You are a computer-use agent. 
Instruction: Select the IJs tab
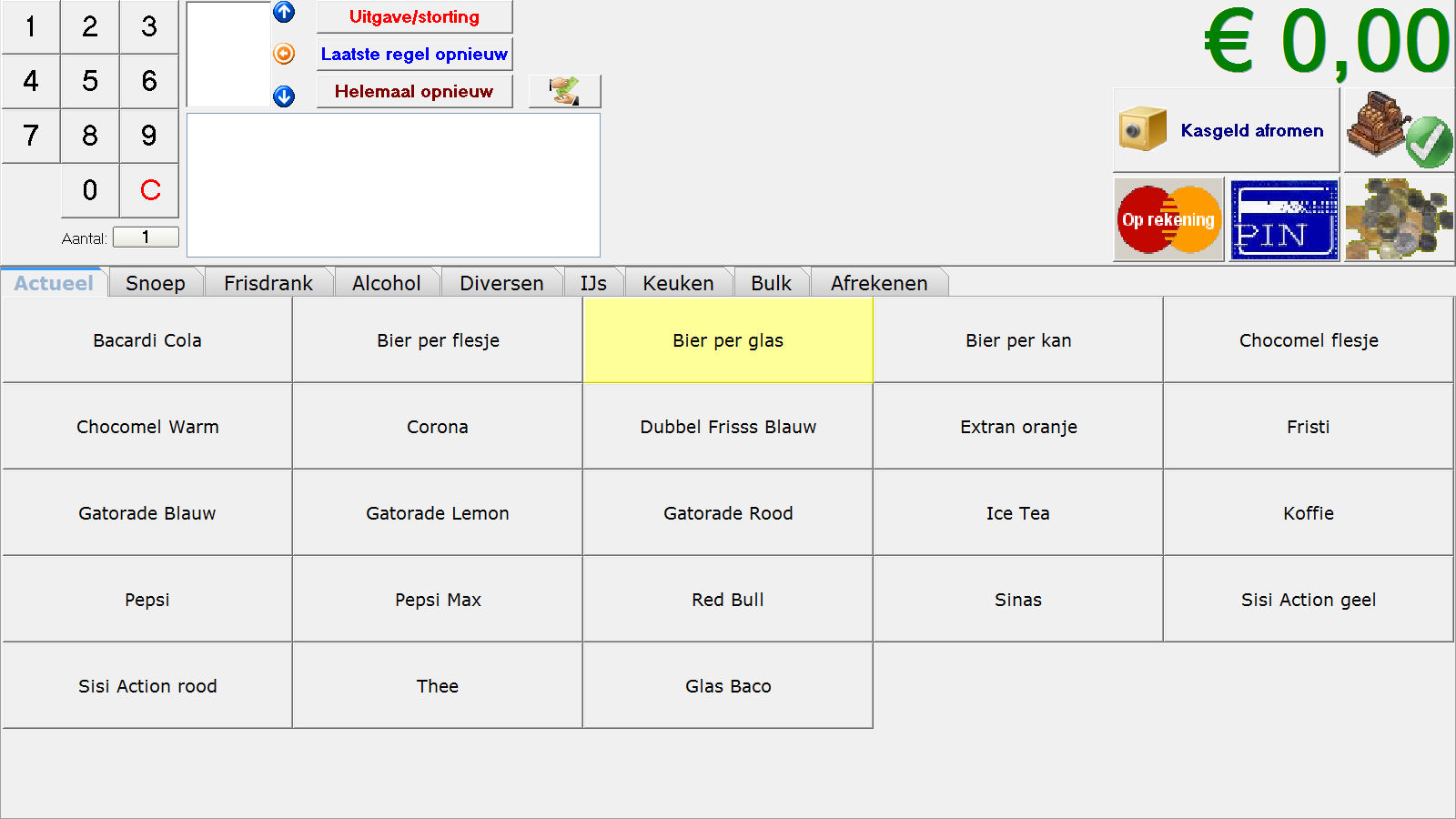coord(593,283)
